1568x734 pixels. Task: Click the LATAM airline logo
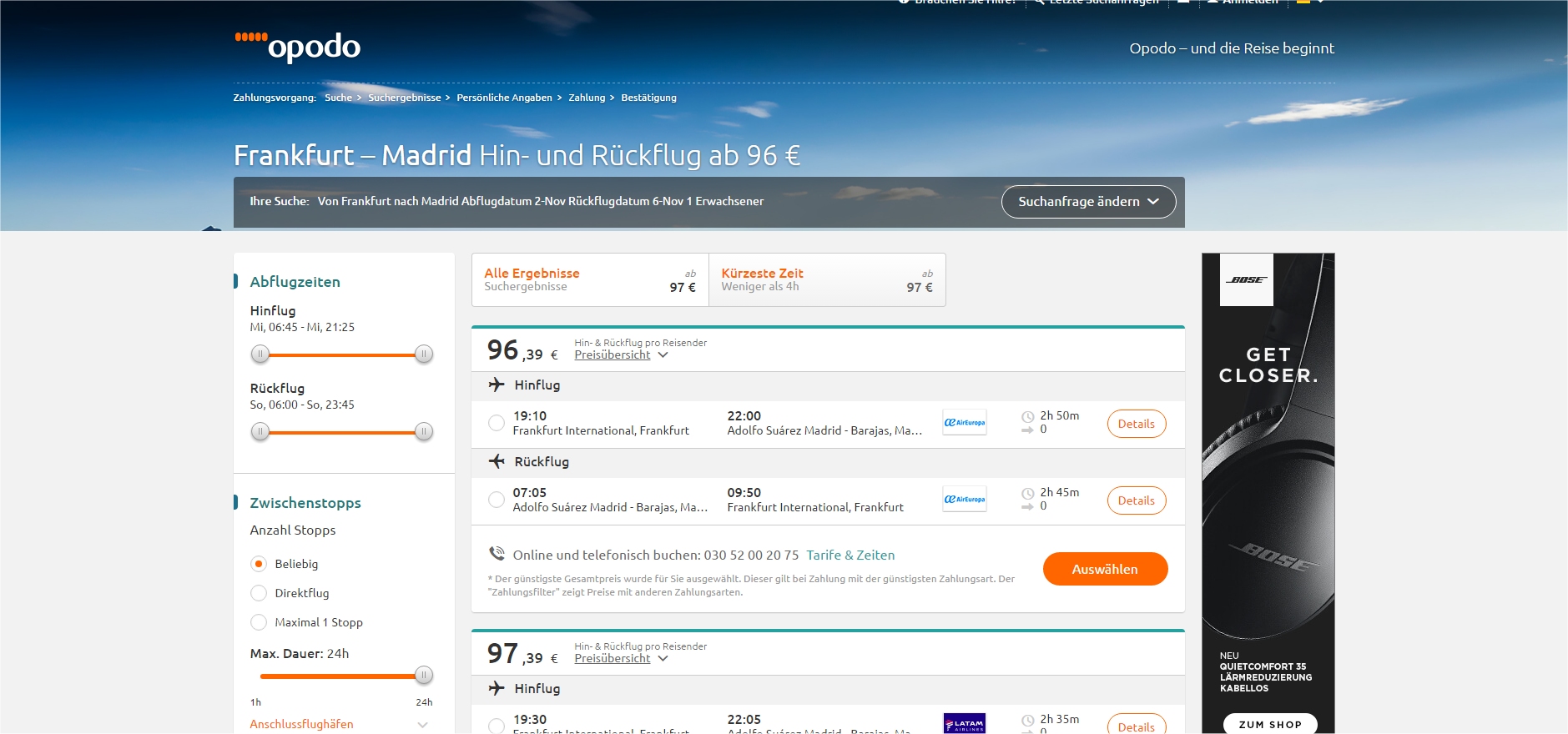click(964, 723)
